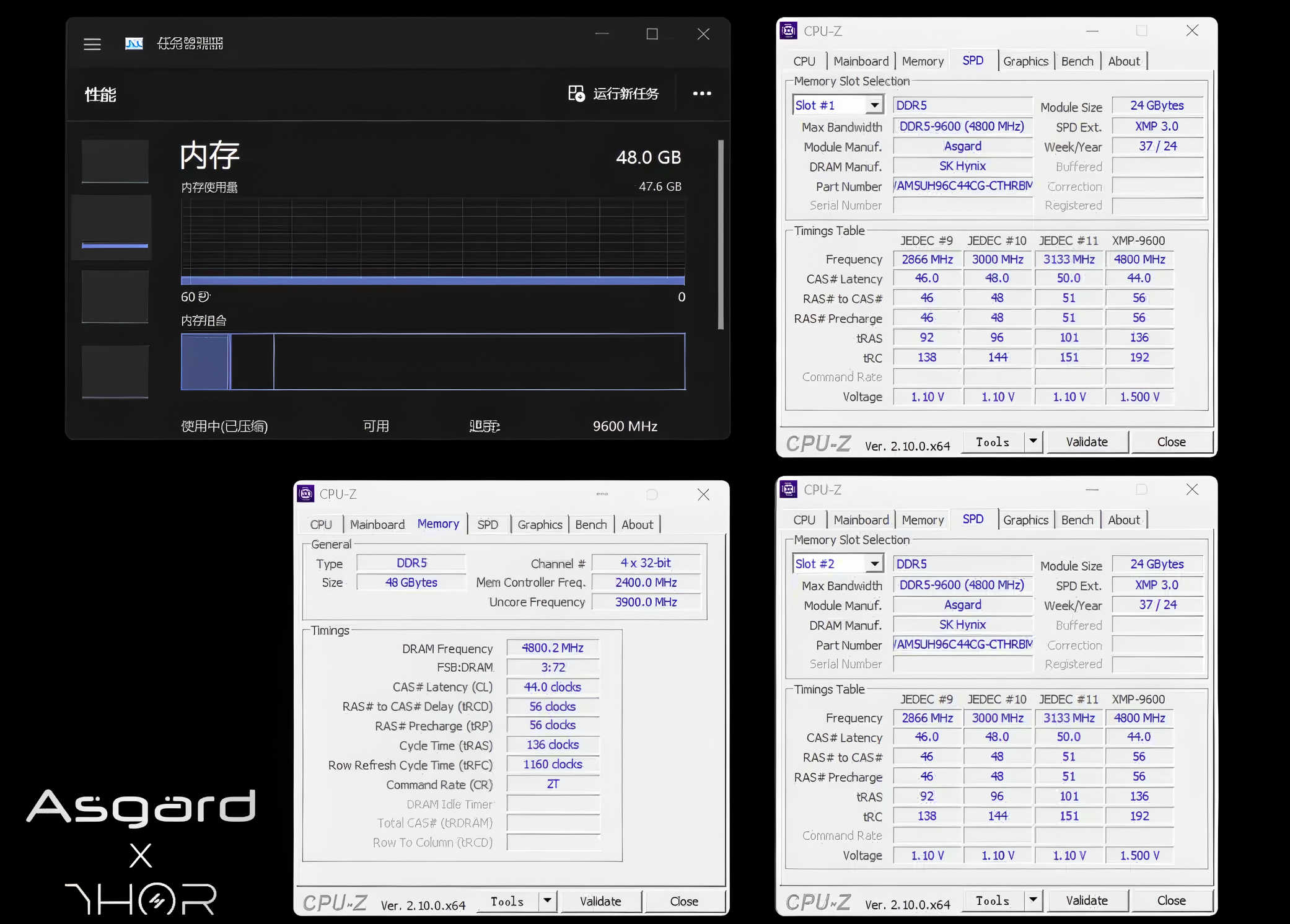Click Validate in Slot #2 window
Viewport: 1290px width, 924px height.
coord(1087,900)
